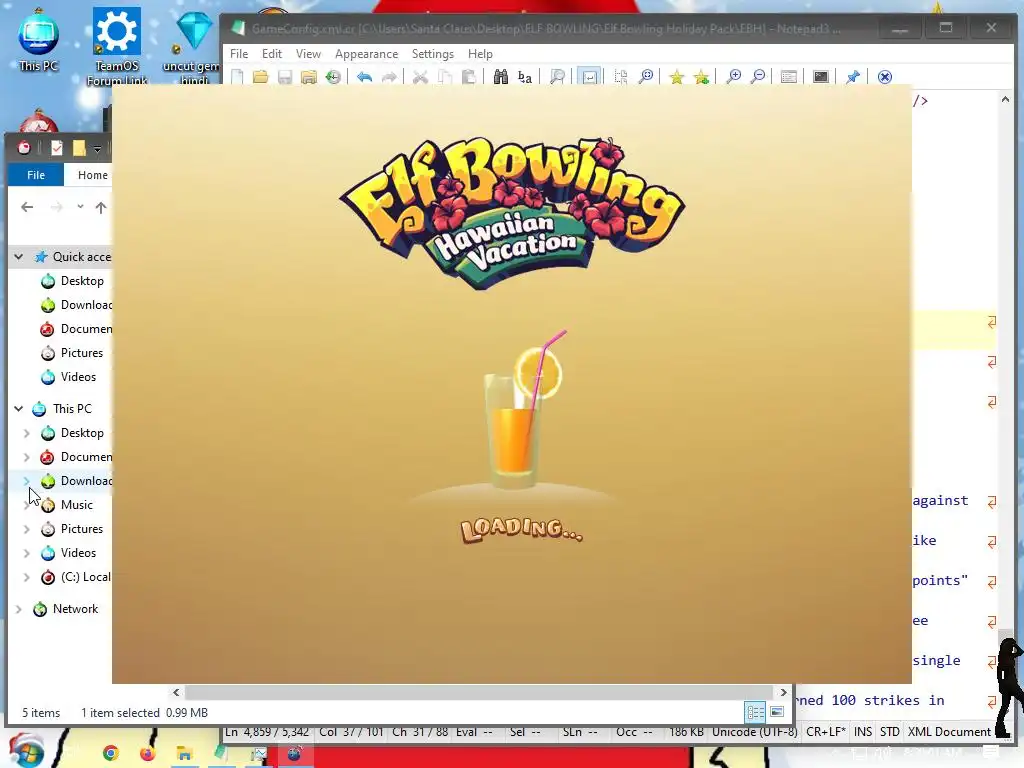Select Pictures under Quick access
The width and height of the screenshot is (1024, 768).
pos(82,353)
